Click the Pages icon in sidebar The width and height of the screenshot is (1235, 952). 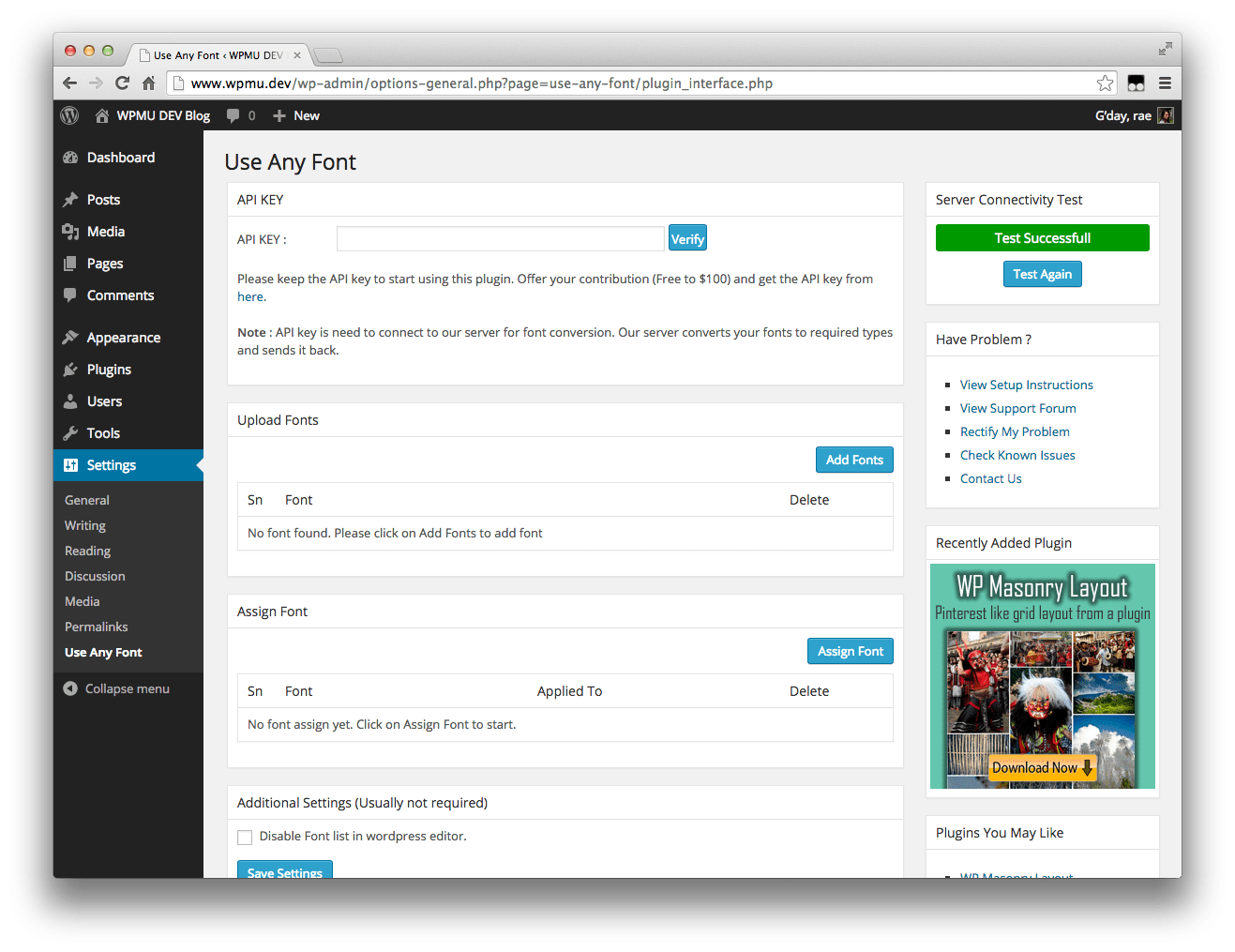70,264
